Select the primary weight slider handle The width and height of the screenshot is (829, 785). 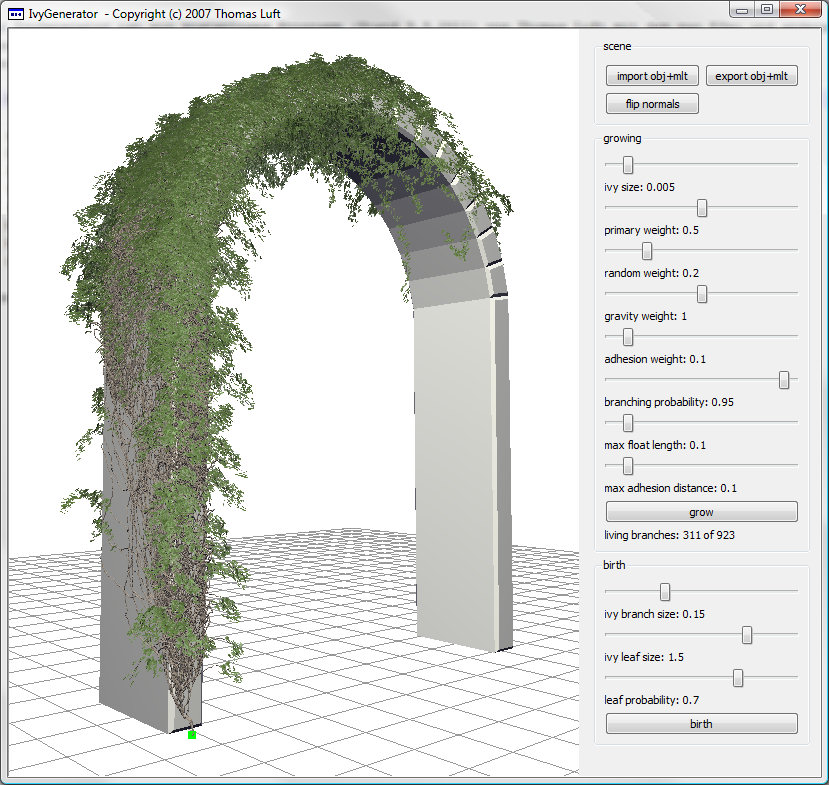[702, 207]
